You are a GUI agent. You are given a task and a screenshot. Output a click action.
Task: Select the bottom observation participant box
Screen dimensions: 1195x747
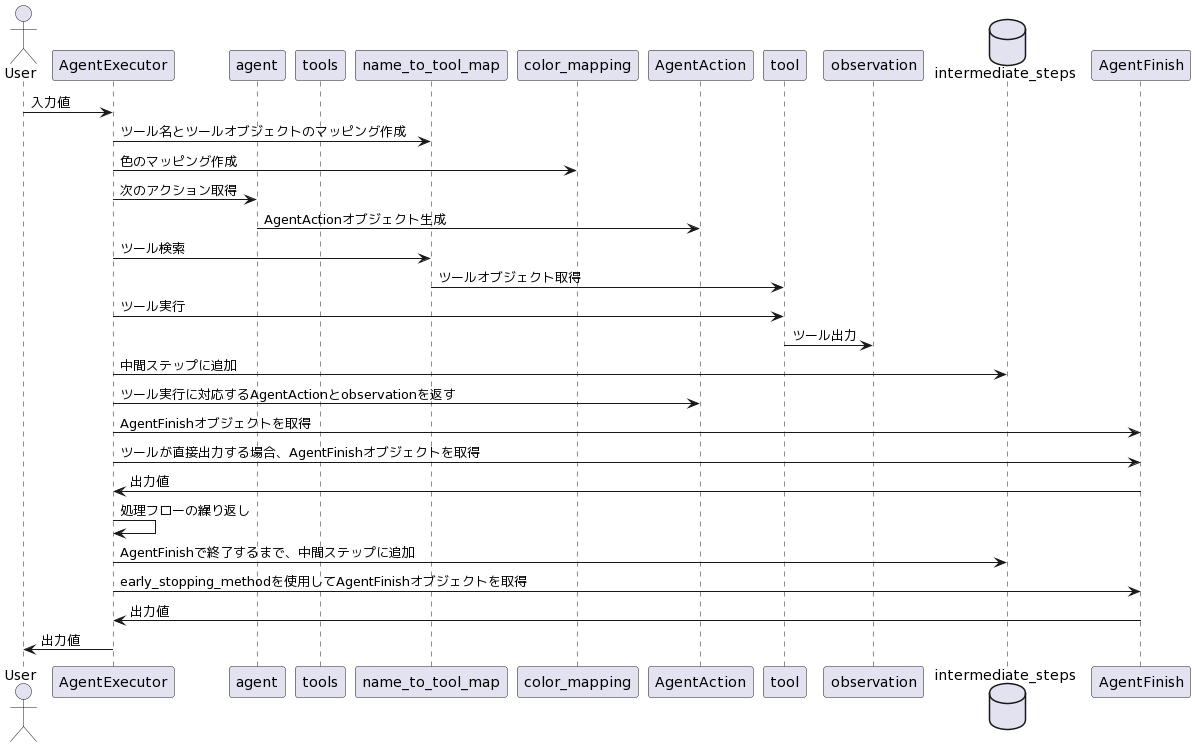(x=873, y=682)
